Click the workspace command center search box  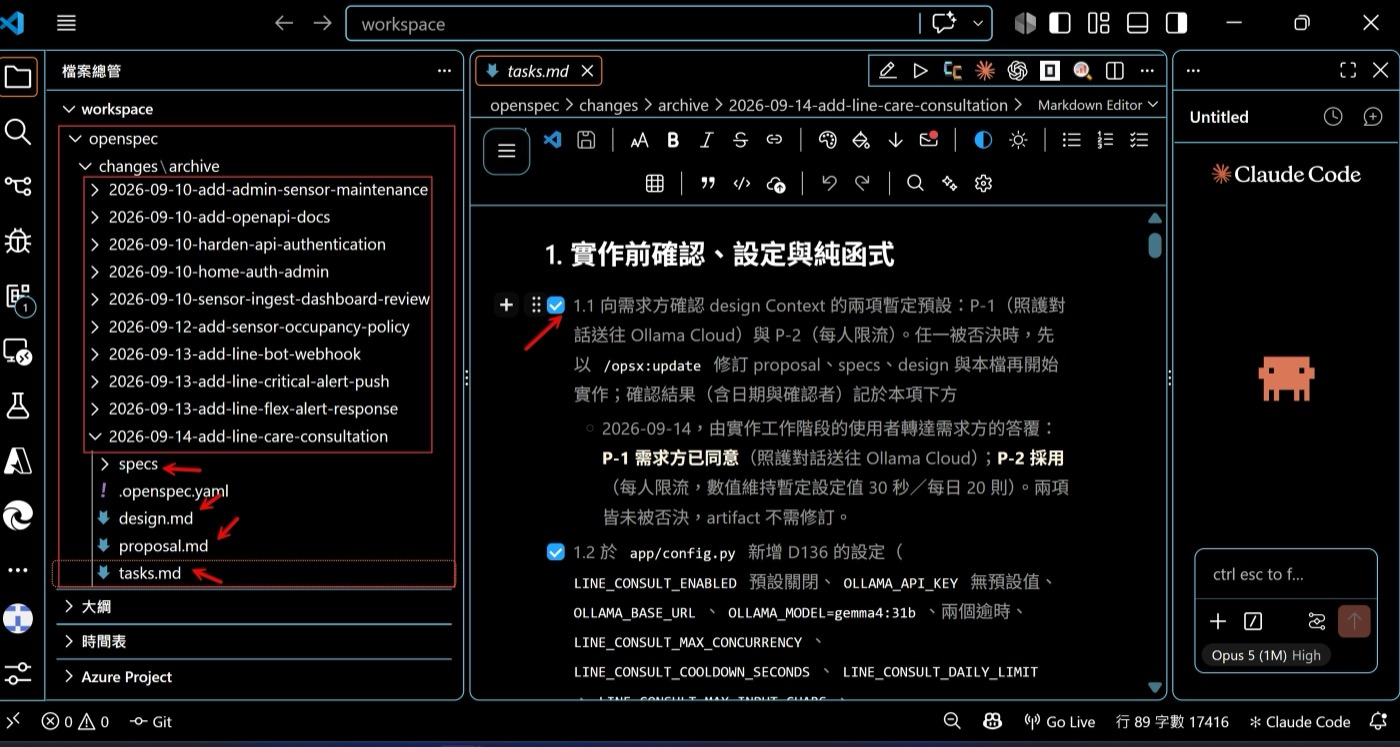(x=631, y=23)
